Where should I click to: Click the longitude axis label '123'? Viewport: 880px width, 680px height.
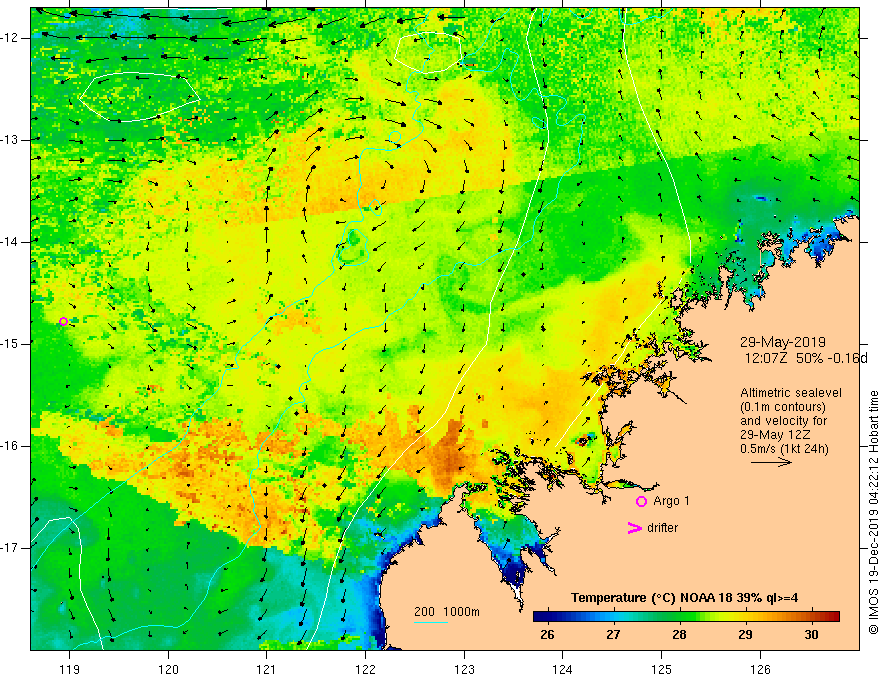point(464,669)
